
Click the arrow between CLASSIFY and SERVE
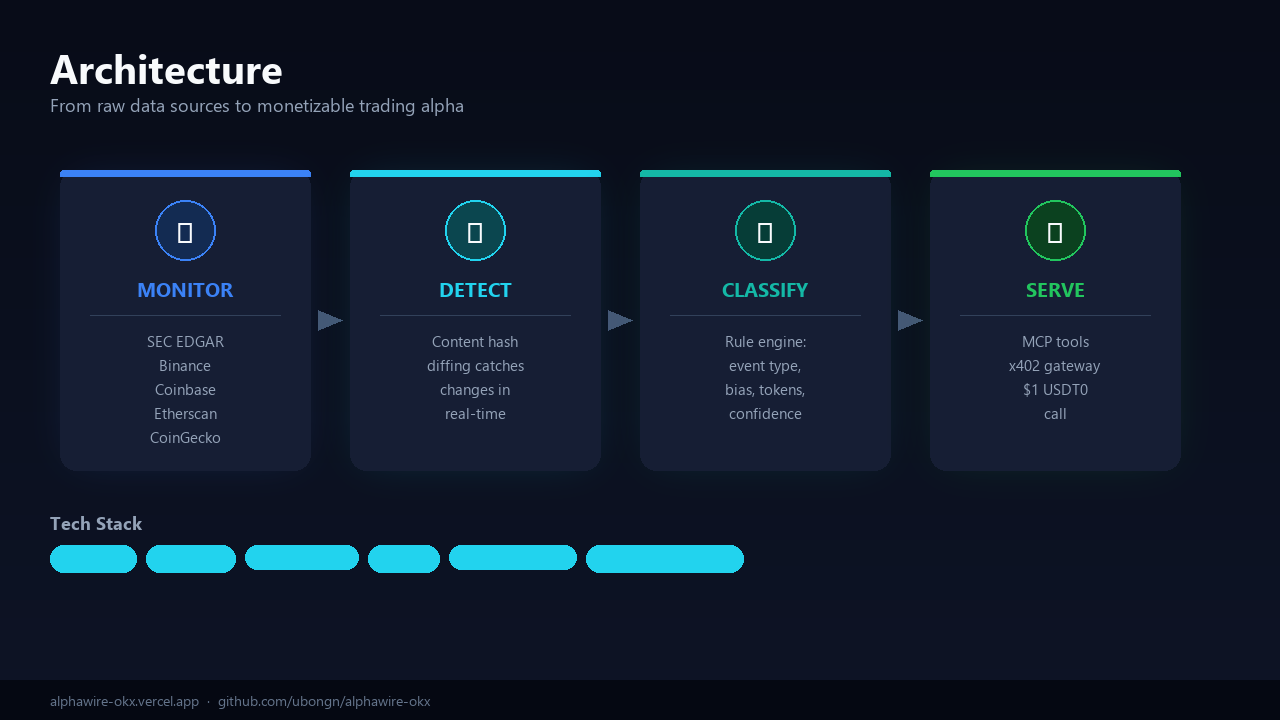click(910, 320)
